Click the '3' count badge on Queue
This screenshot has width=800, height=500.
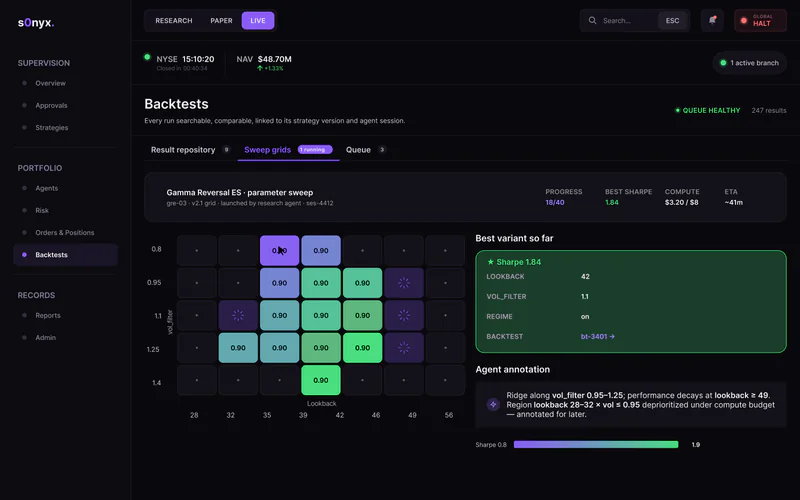(x=382, y=149)
